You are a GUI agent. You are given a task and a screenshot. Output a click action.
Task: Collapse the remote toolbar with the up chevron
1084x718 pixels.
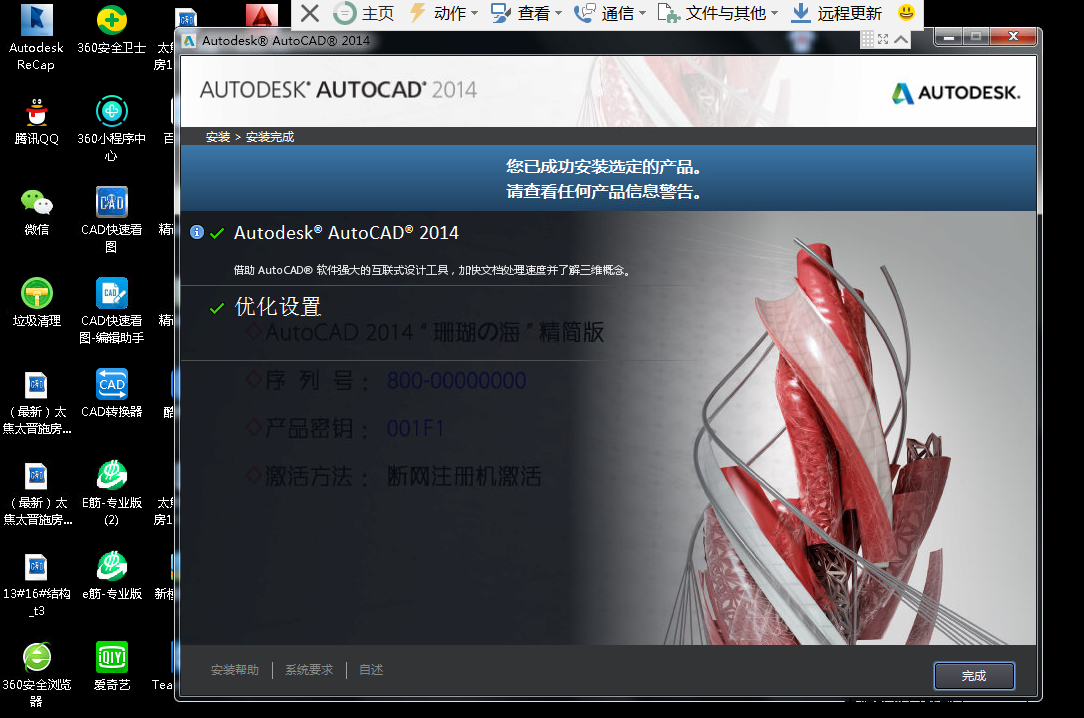tap(901, 39)
